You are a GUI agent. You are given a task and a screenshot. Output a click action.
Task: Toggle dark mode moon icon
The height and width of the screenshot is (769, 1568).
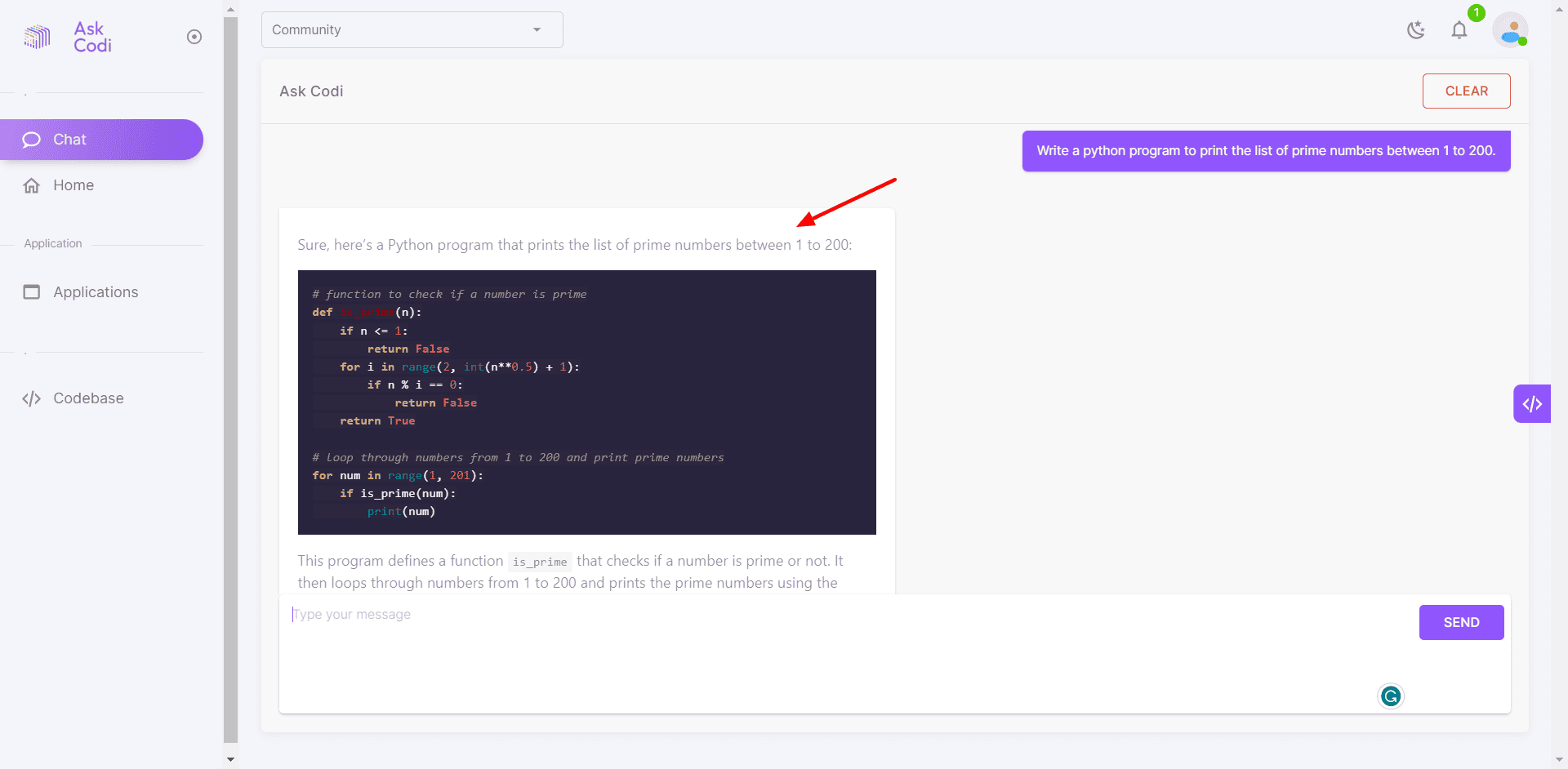tap(1416, 30)
